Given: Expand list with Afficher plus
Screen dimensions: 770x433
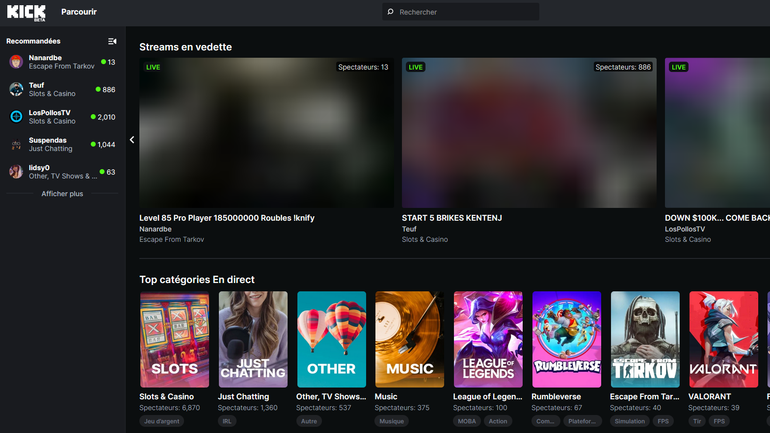Looking at the screenshot, I should (x=62, y=194).
